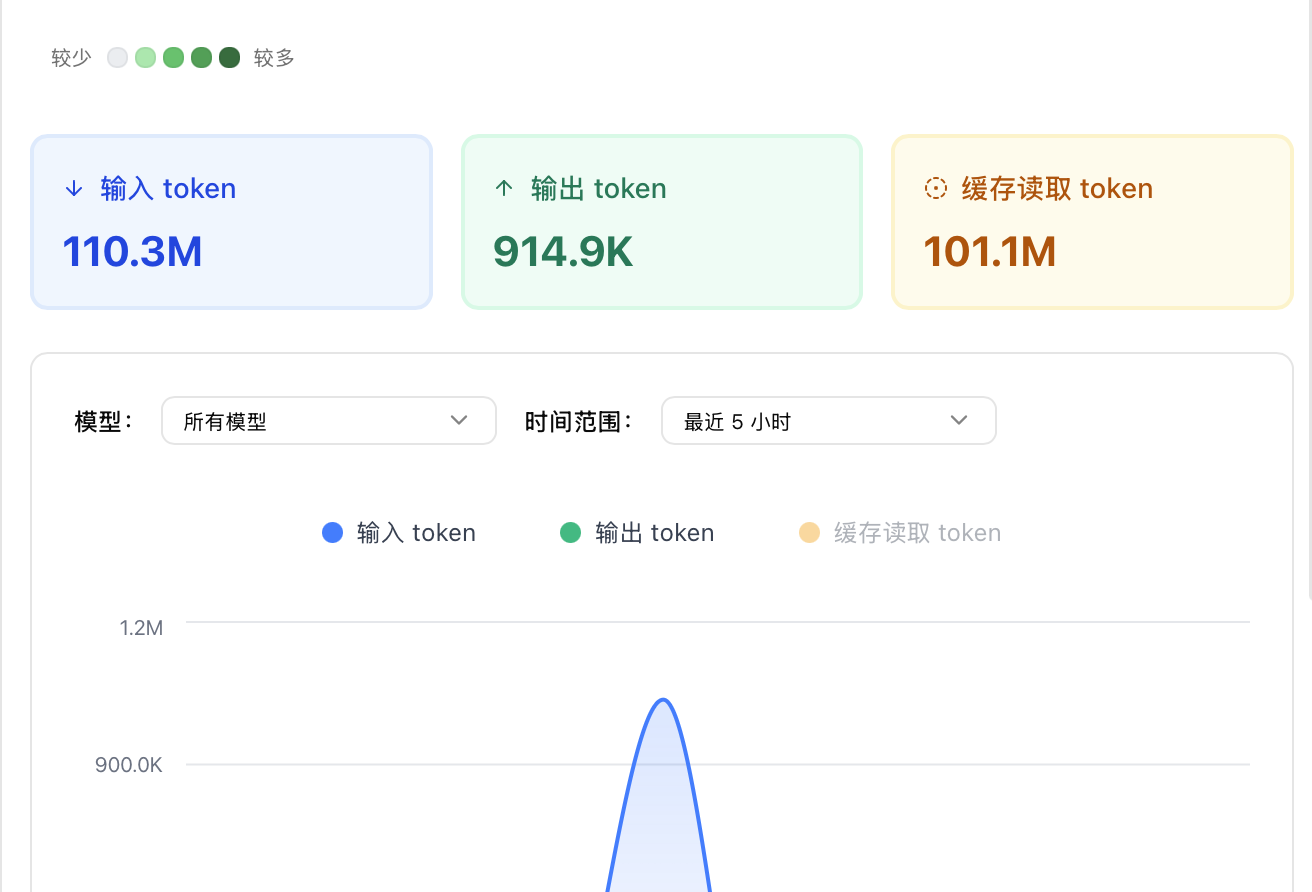
Task: Expand the 模型 filter options
Action: coord(328,421)
